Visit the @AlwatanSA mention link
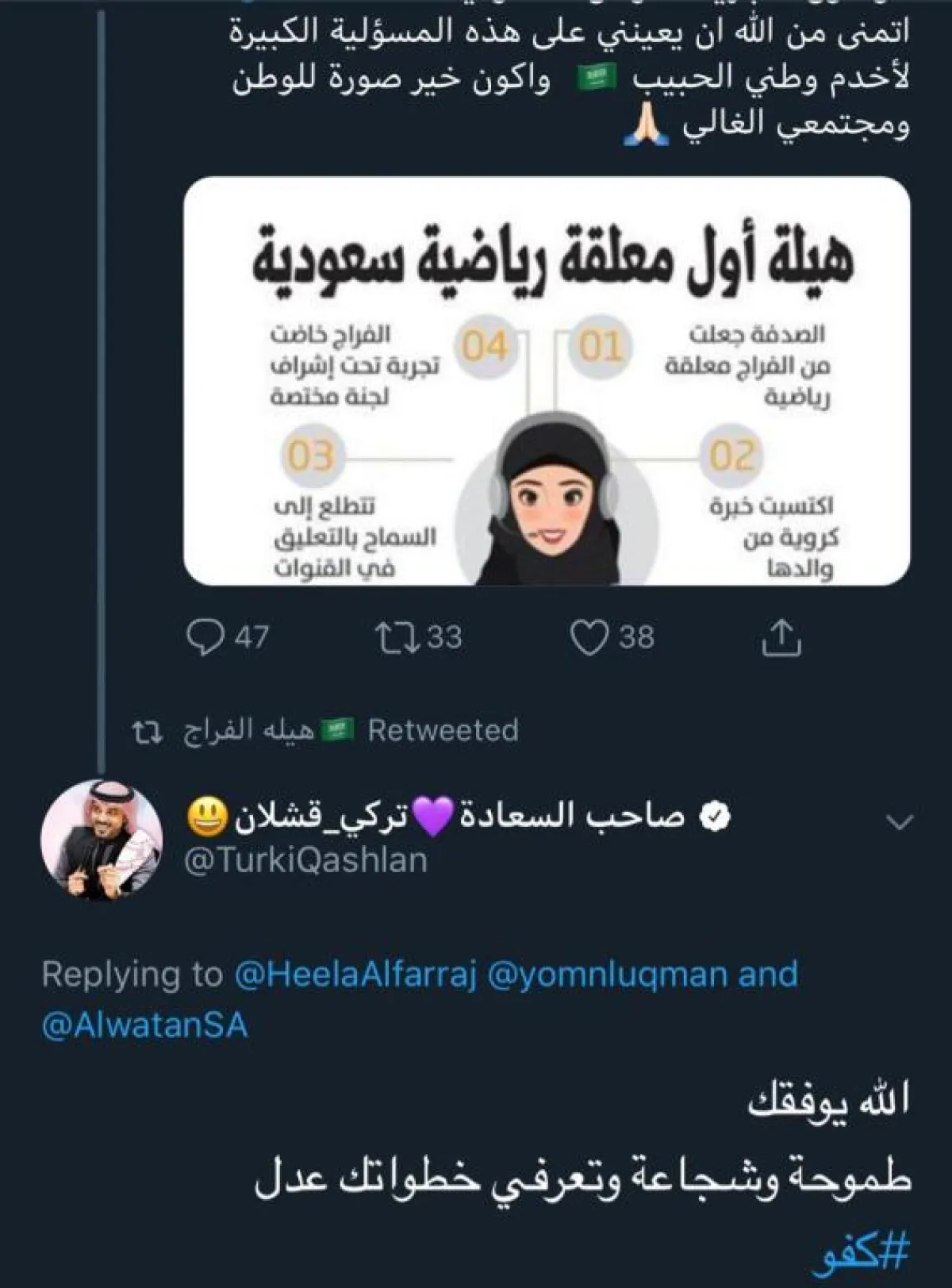The image size is (952, 1288). tap(145, 1025)
